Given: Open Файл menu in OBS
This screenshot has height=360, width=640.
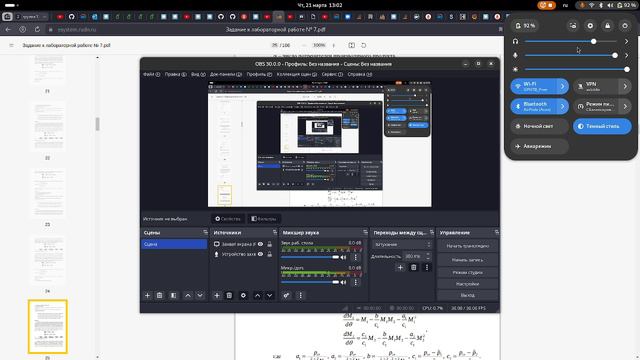Looking at the screenshot, I should (151, 74).
